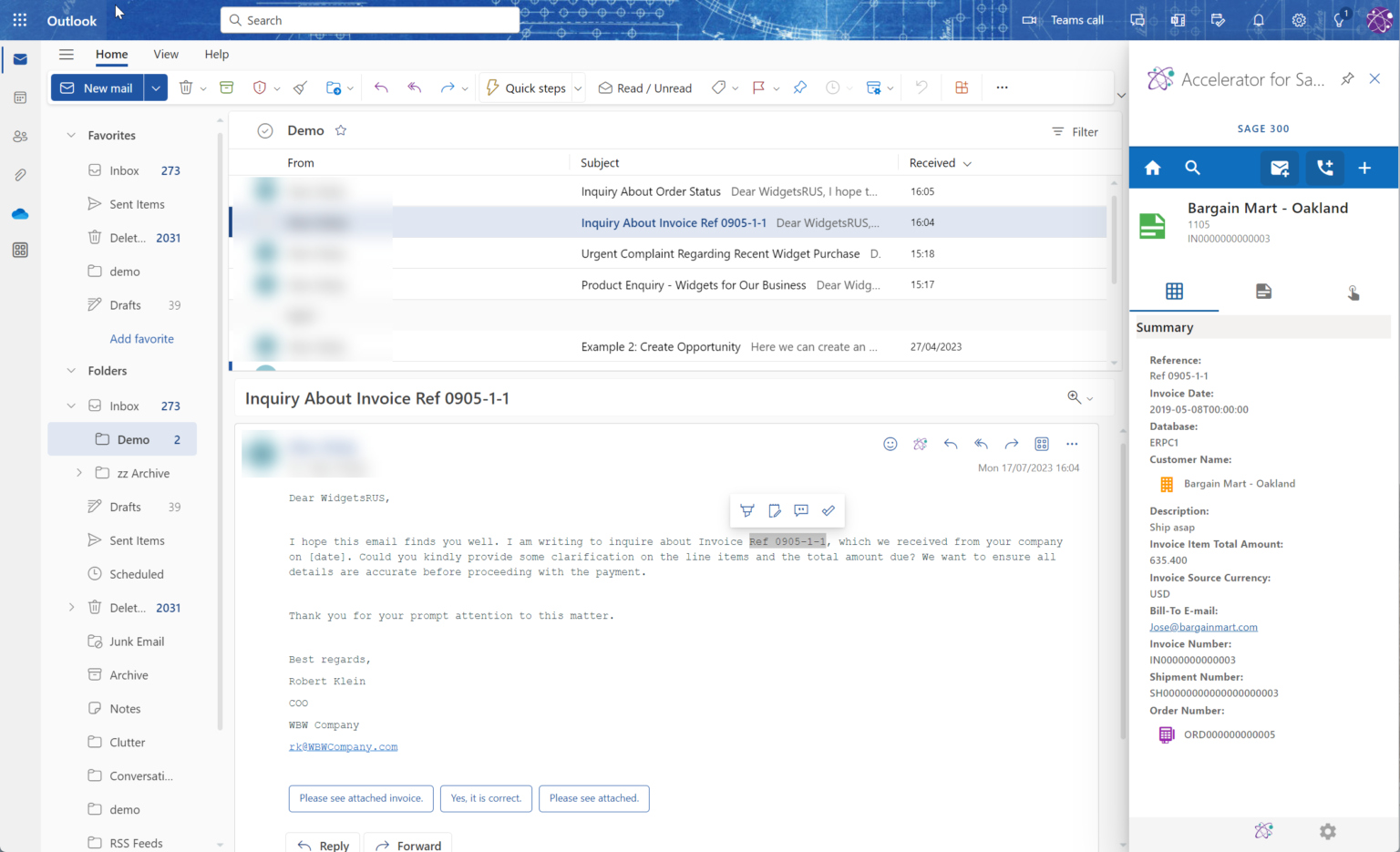Click the Reply button below message
The width and height of the screenshot is (1400, 852).
[x=323, y=844]
